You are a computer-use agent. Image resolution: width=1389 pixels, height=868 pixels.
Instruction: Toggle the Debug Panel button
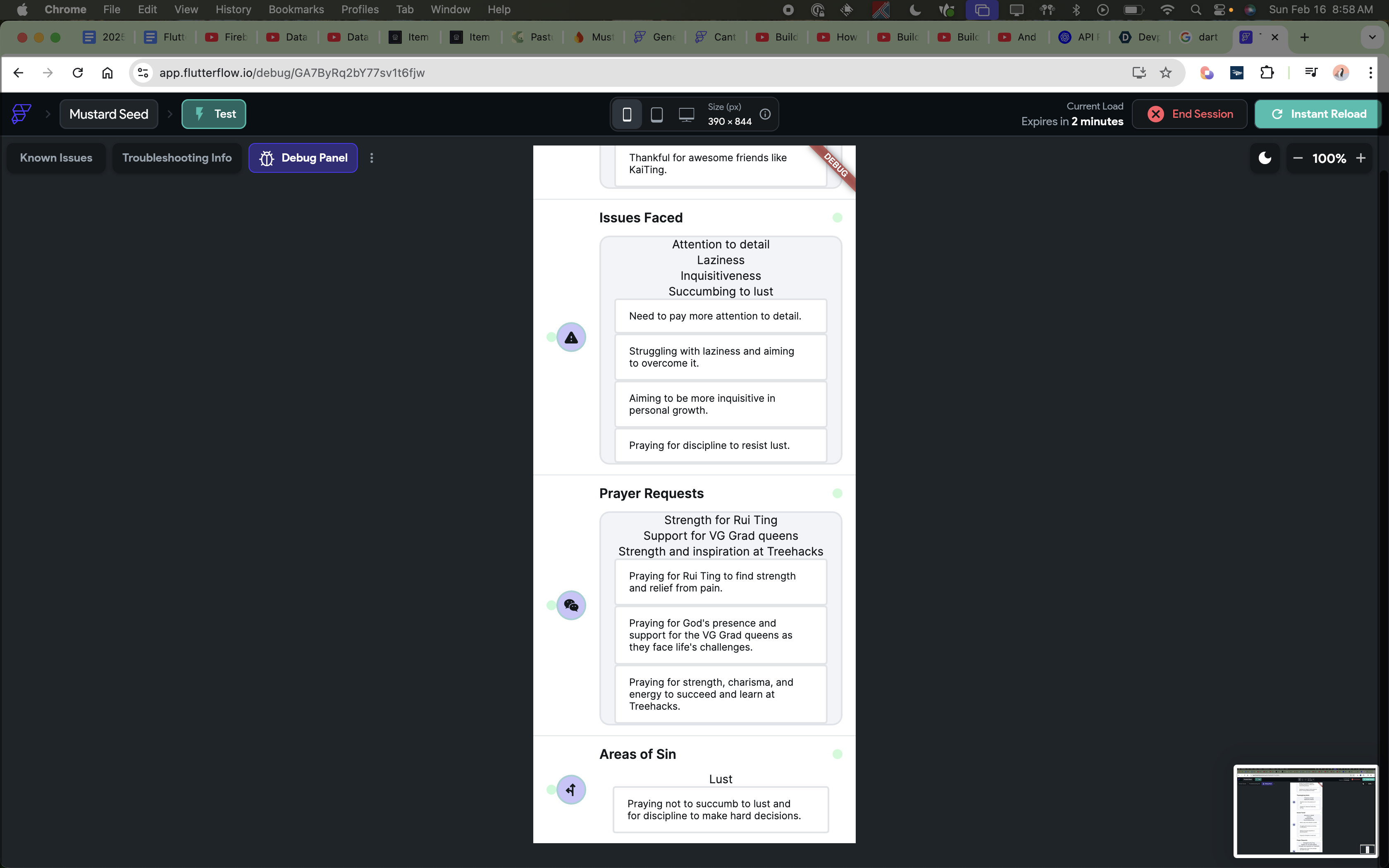point(303,158)
